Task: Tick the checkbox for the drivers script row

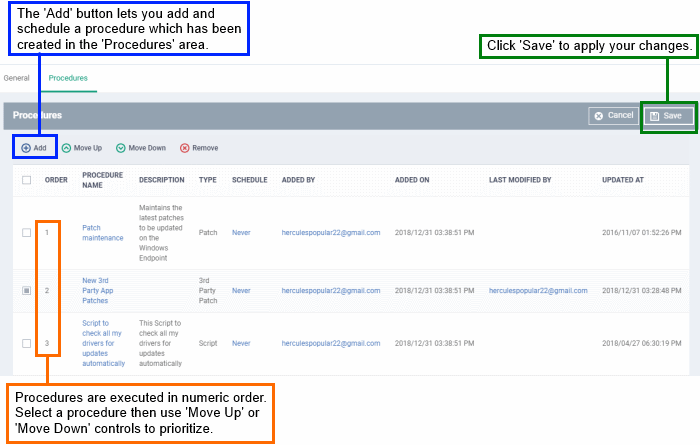Action: (27, 343)
